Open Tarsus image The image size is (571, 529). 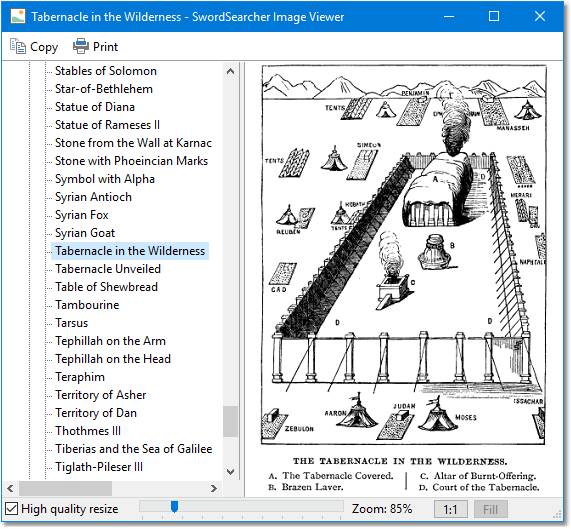click(x=71, y=323)
